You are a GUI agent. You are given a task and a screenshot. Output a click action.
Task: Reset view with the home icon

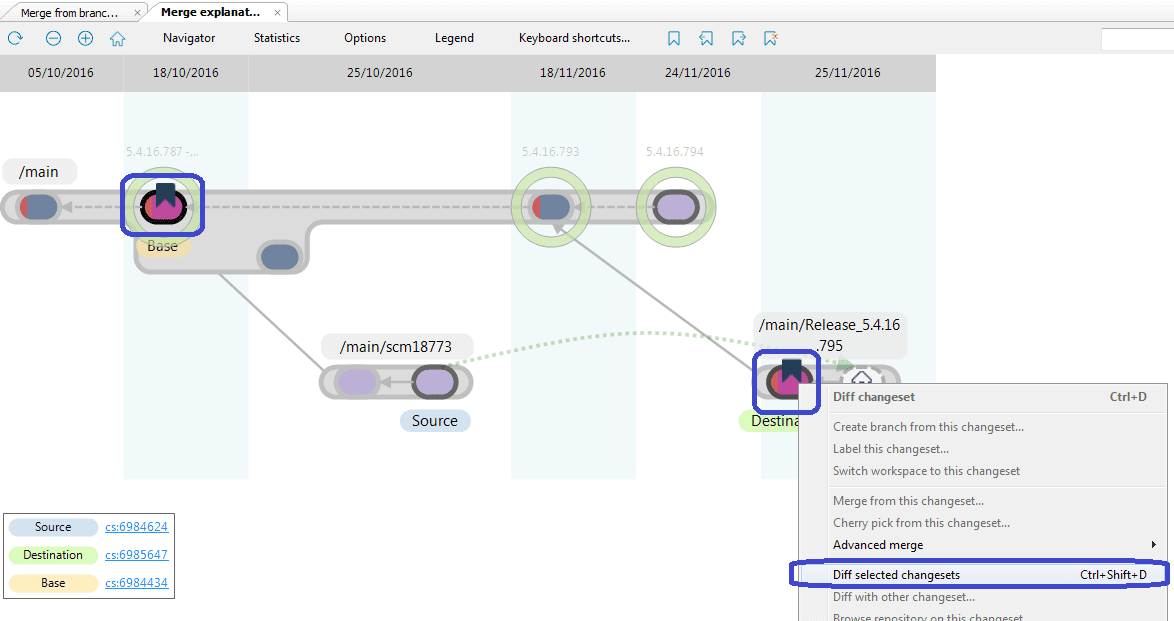click(x=115, y=38)
